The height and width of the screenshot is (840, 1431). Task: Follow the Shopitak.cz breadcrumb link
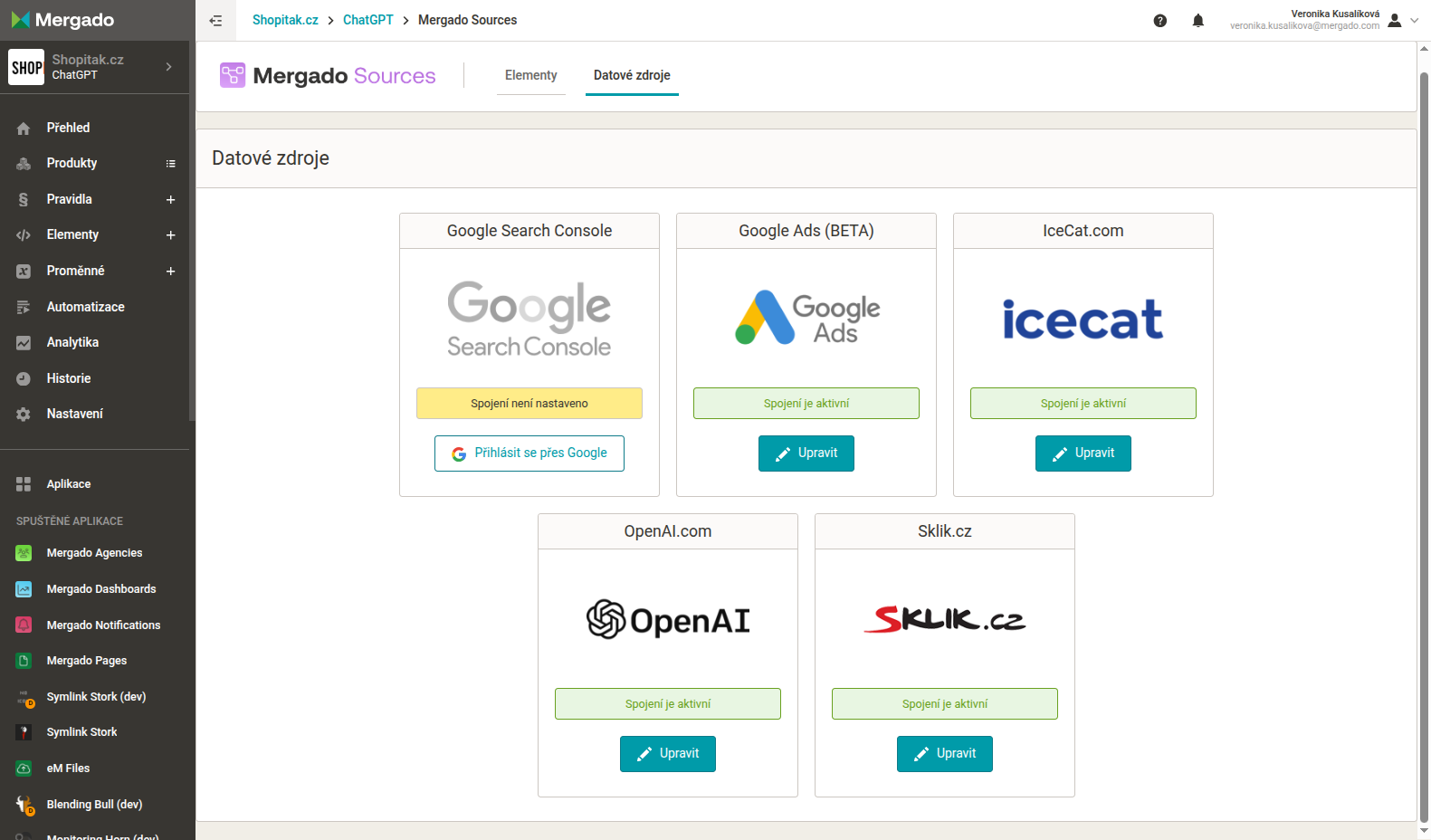tap(285, 20)
